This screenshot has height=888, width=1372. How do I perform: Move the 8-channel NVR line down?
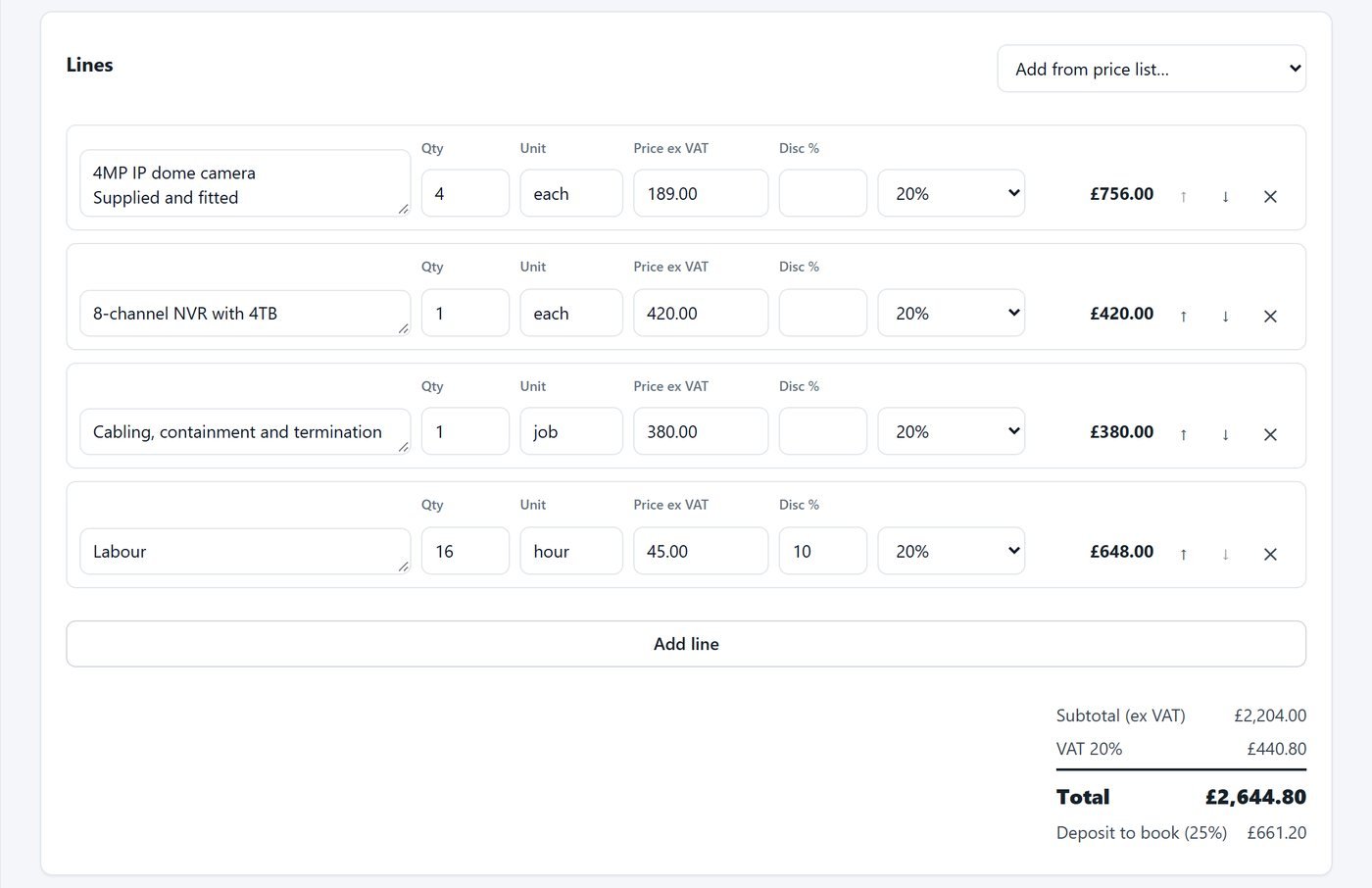[1225, 316]
